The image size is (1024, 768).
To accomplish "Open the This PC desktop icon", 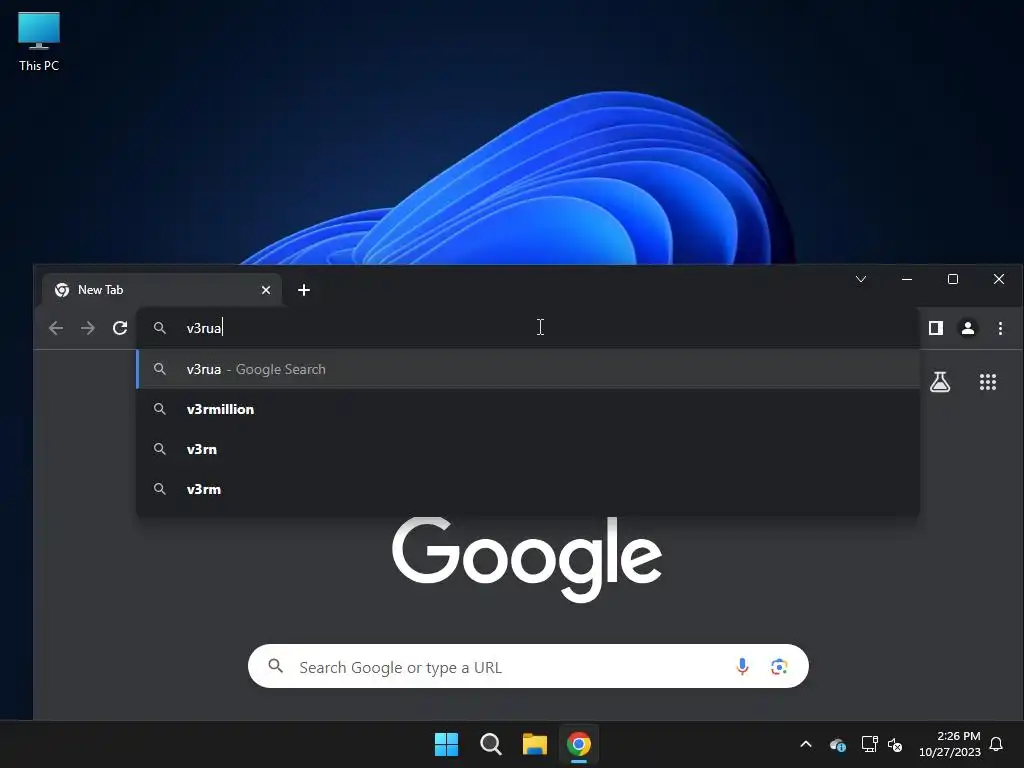I will (x=39, y=41).
